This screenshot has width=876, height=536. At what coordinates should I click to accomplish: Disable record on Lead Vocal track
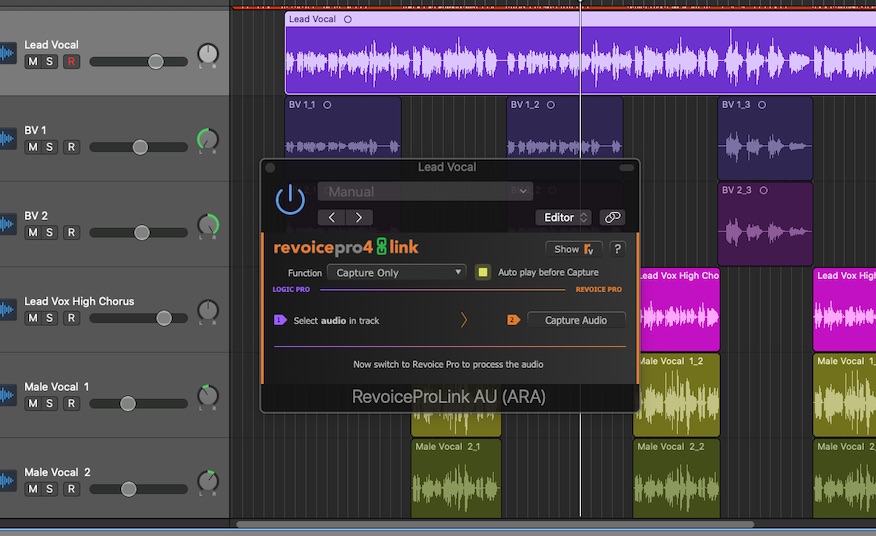71,61
